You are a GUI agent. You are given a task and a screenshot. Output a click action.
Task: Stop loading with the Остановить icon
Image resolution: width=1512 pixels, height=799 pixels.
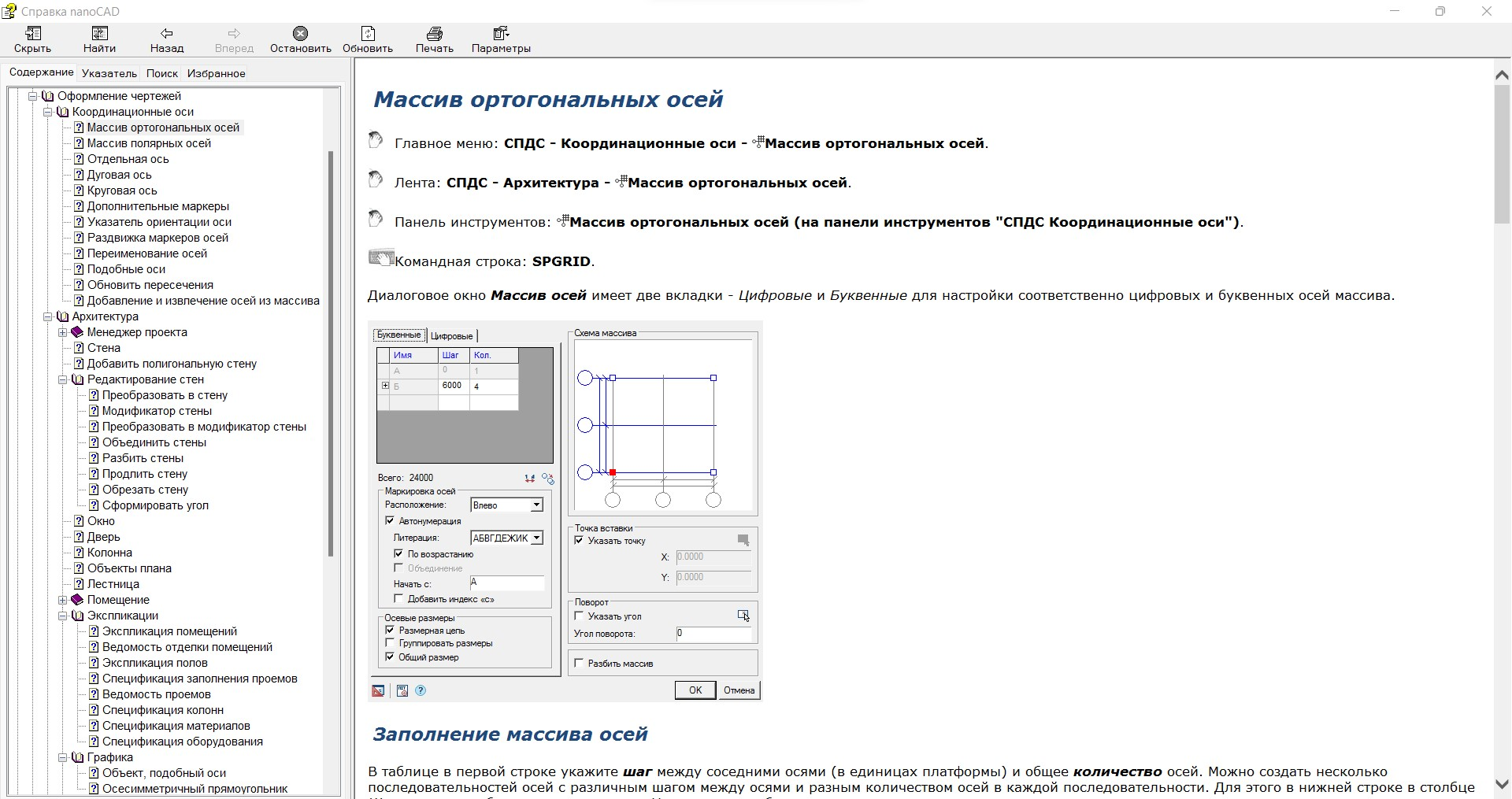[300, 33]
